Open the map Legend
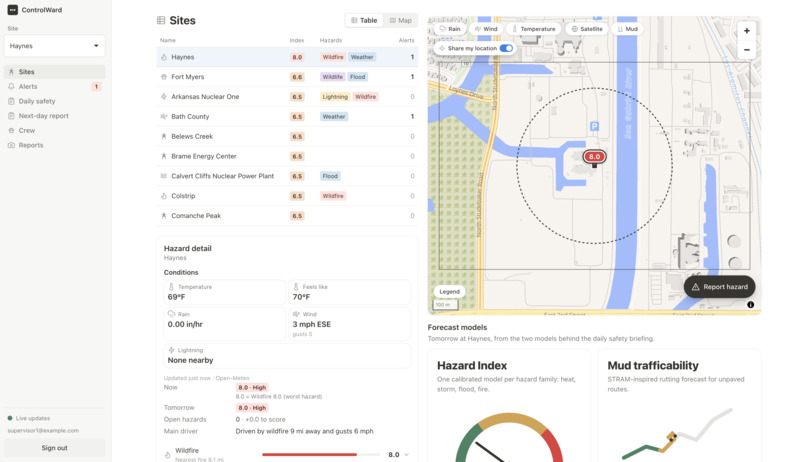 [449, 291]
